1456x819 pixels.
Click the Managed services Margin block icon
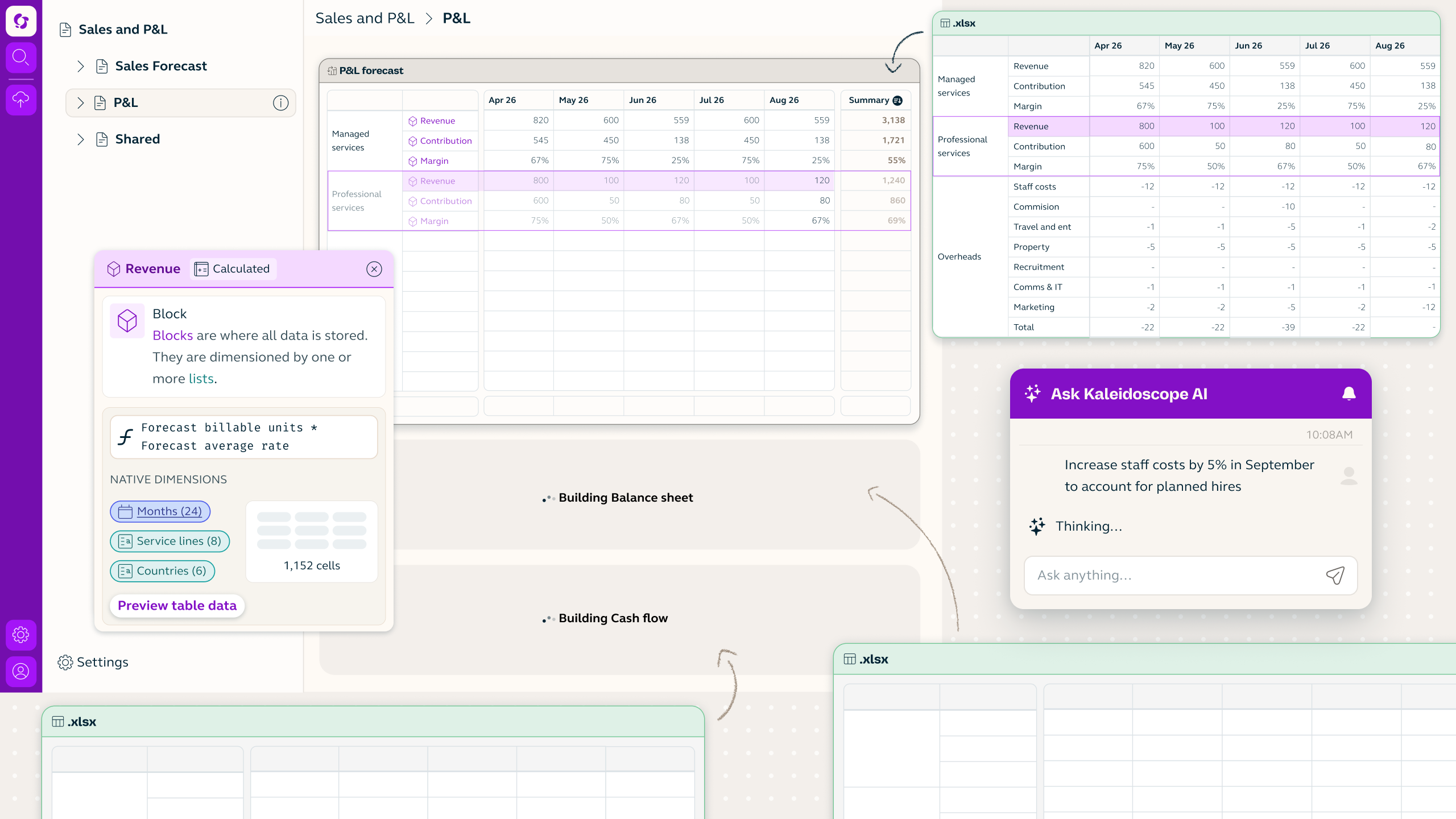click(x=413, y=162)
